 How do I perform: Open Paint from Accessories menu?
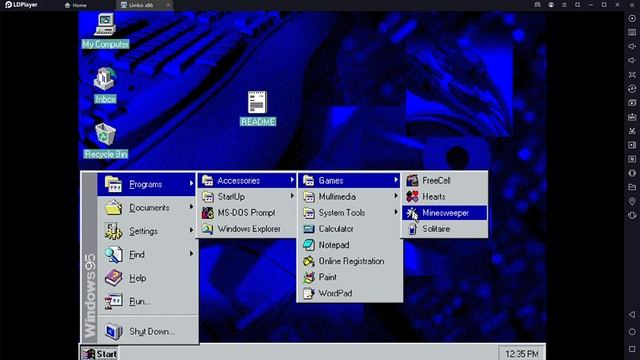pyautogui.click(x=350, y=277)
